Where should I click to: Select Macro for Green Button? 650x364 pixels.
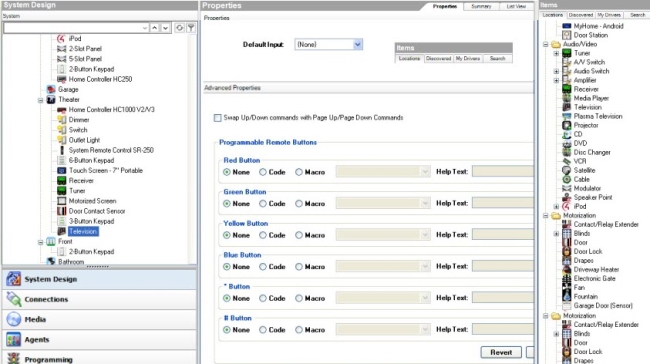point(299,204)
